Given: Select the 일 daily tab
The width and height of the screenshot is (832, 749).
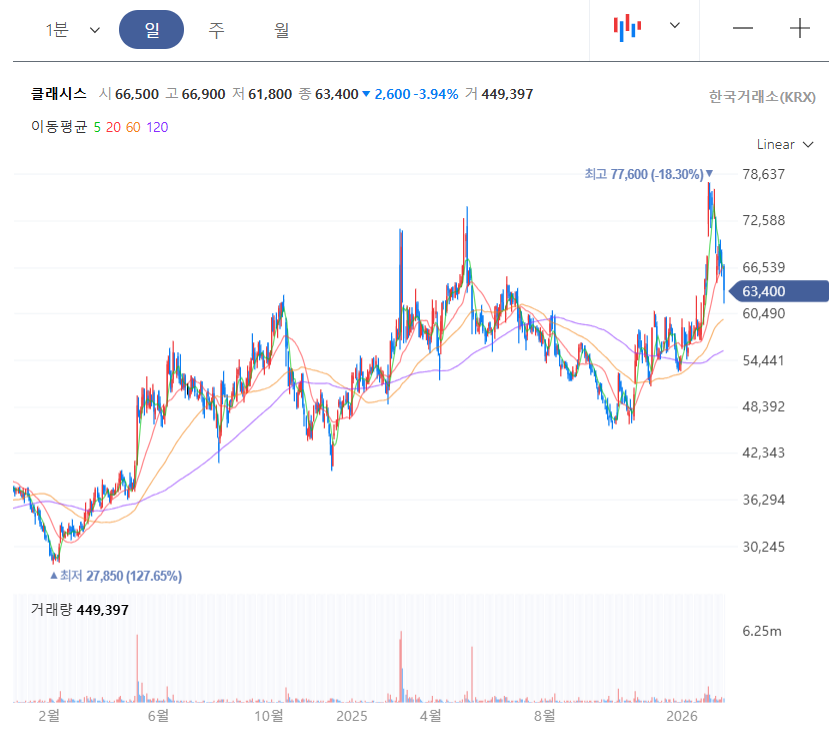Looking at the screenshot, I should [x=151, y=30].
